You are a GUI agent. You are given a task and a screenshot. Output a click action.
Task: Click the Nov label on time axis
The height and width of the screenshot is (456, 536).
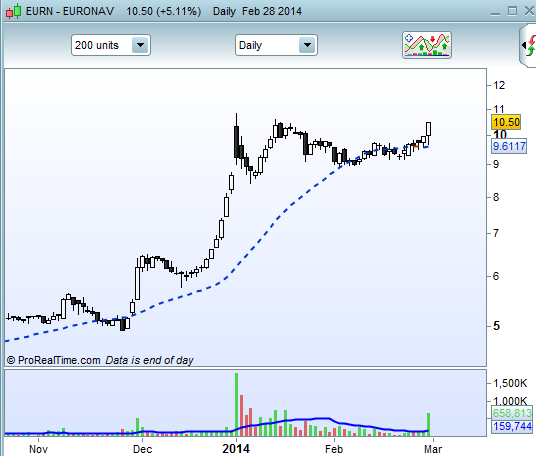tap(38, 449)
